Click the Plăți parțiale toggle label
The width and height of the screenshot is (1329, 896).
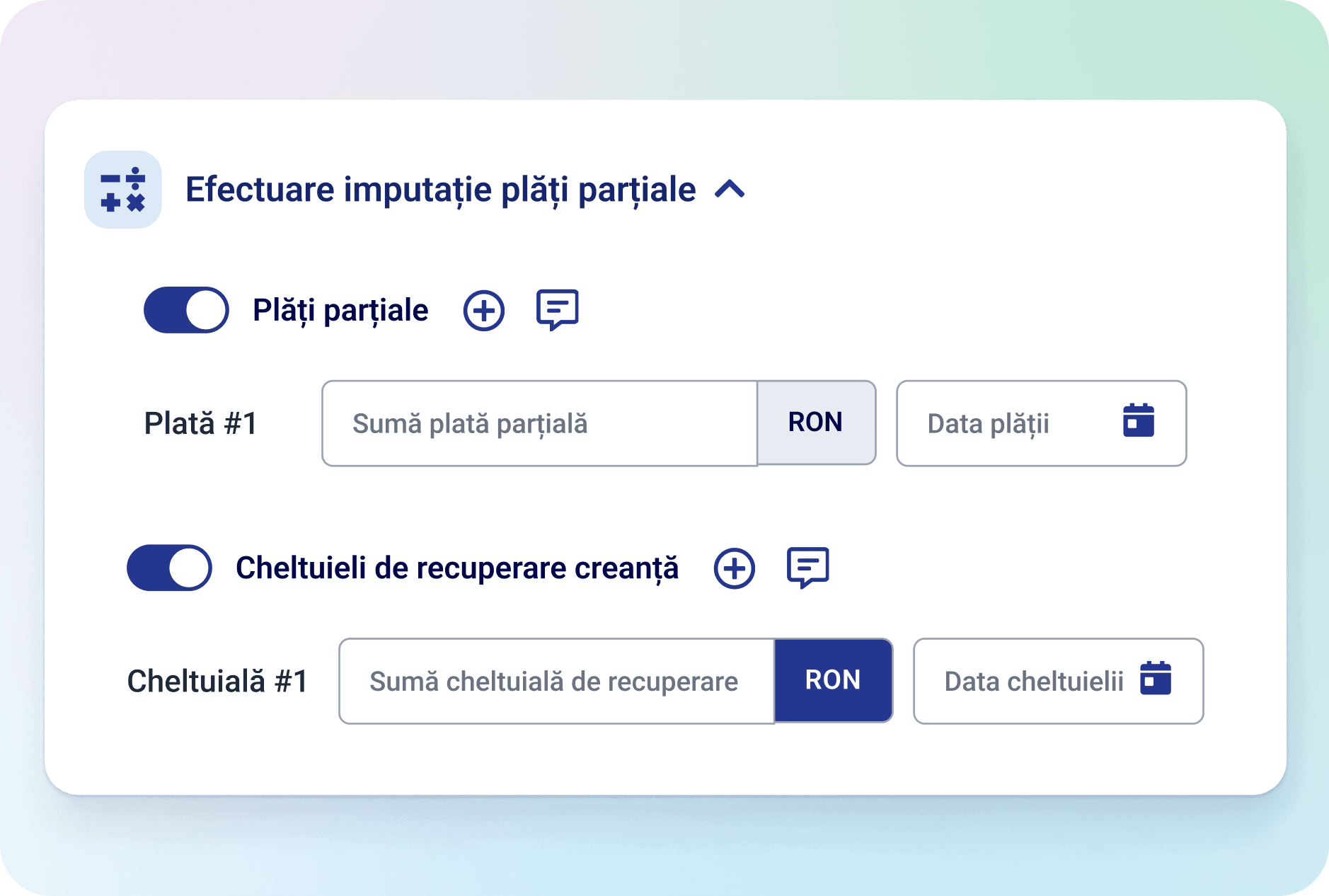click(x=340, y=311)
